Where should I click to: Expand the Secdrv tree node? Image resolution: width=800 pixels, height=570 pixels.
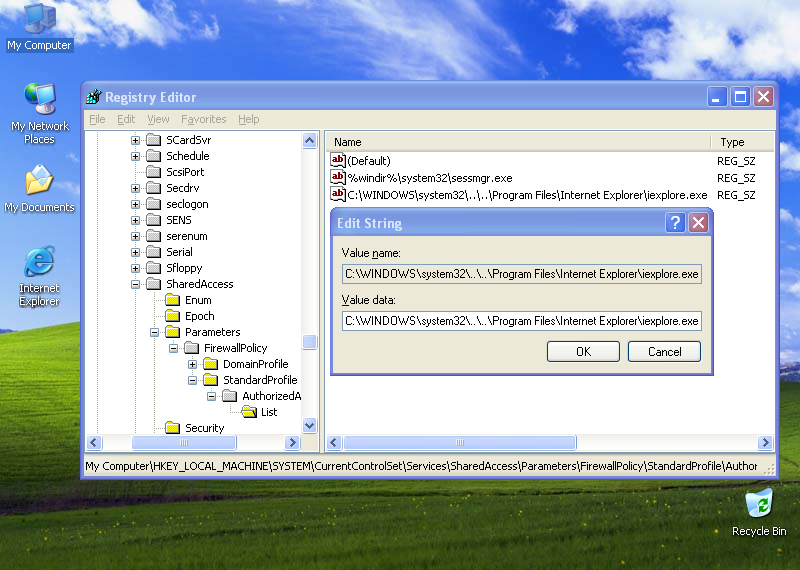[135, 188]
